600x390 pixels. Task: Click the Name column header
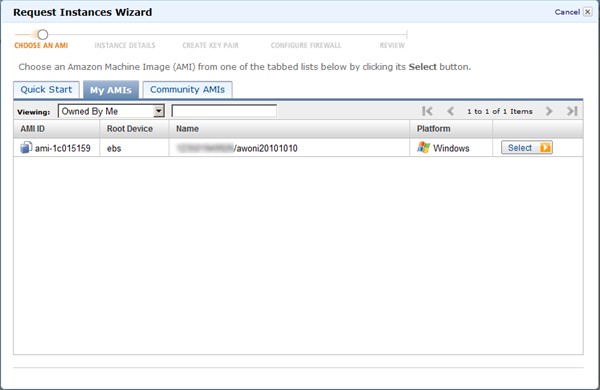tap(289, 129)
